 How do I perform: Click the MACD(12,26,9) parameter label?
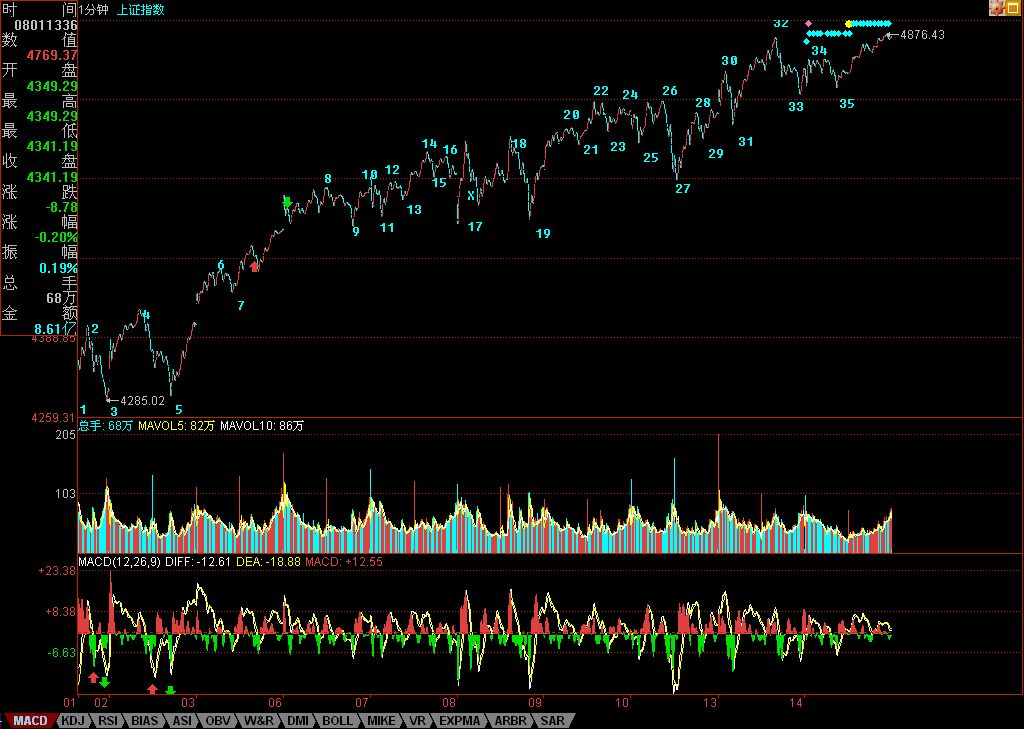[x=118, y=563]
